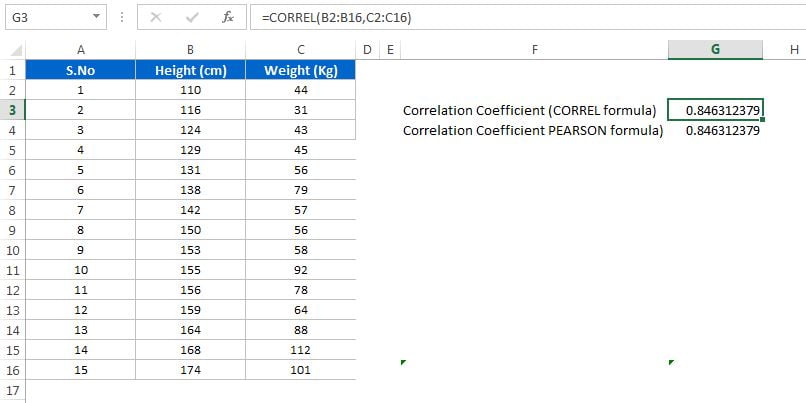This screenshot has width=806, height=403.
Task: Select weight cell with value 57
Action: click(301, 210)
